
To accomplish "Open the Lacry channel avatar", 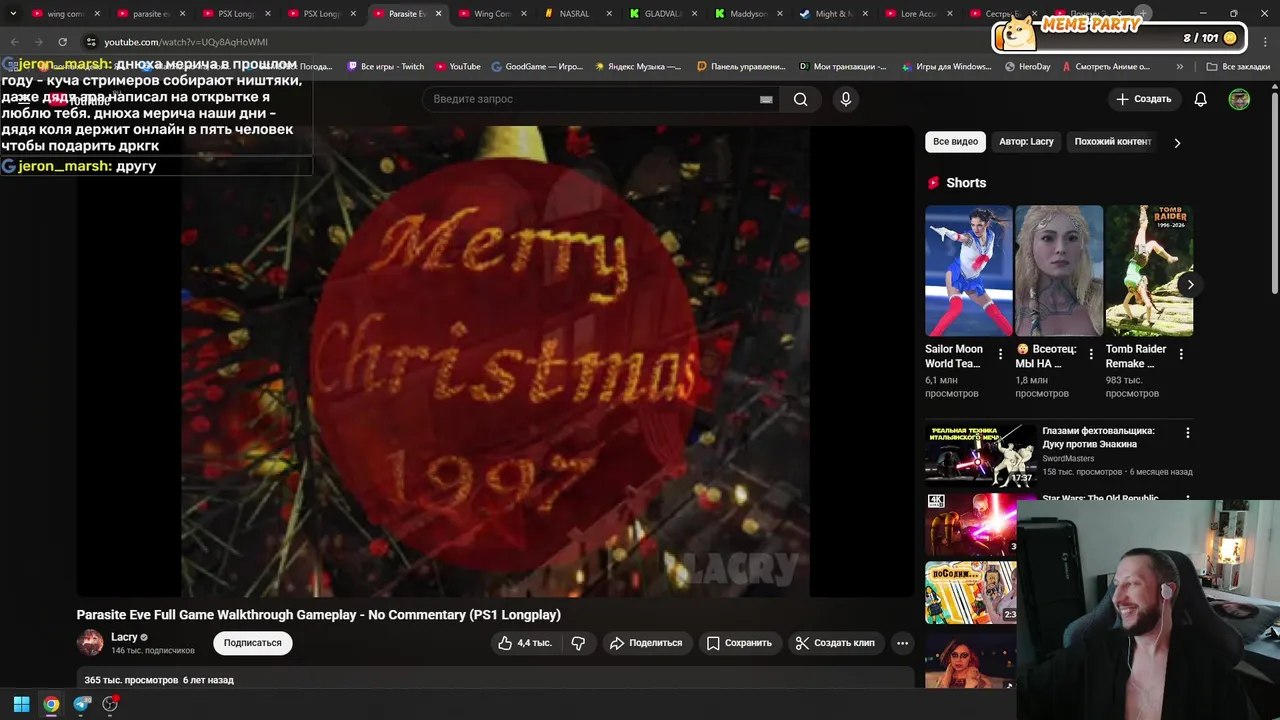I will point(90,642).
